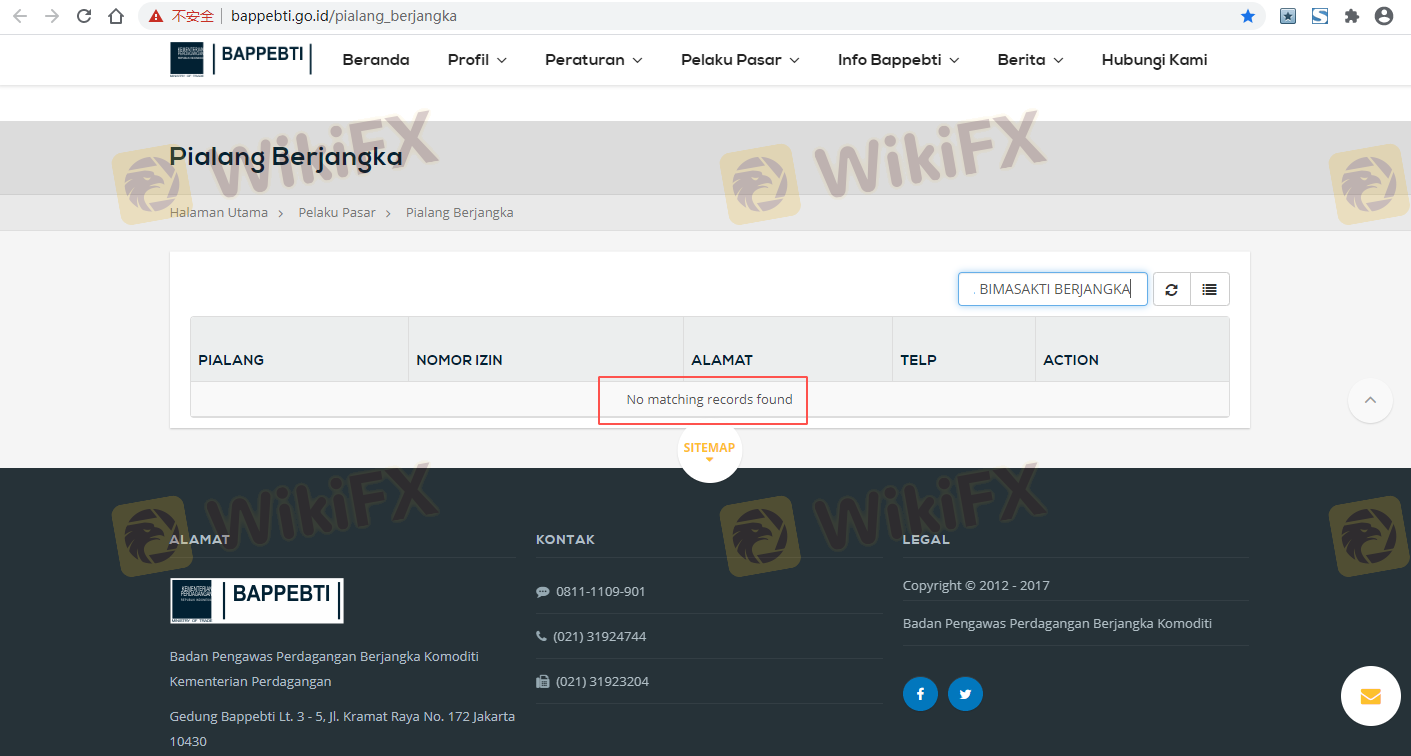Click the yellow envelope message icon
This screenshot has width=1411, height=756.
coord(1370,696)
